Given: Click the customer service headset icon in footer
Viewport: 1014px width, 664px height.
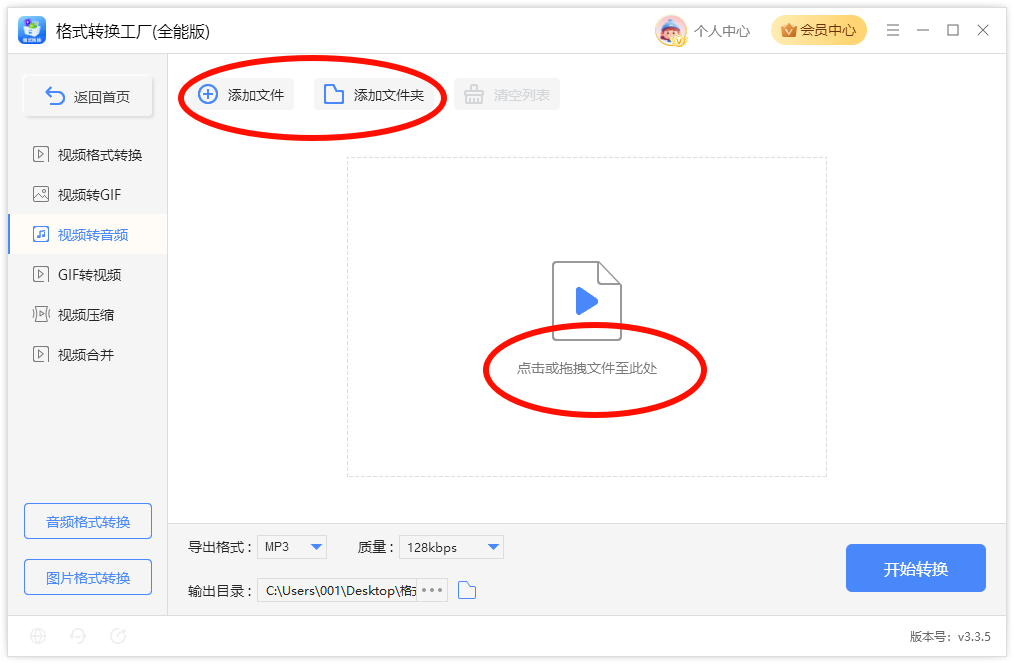Looking at the screenshot, I should click(x=78, y=636).
